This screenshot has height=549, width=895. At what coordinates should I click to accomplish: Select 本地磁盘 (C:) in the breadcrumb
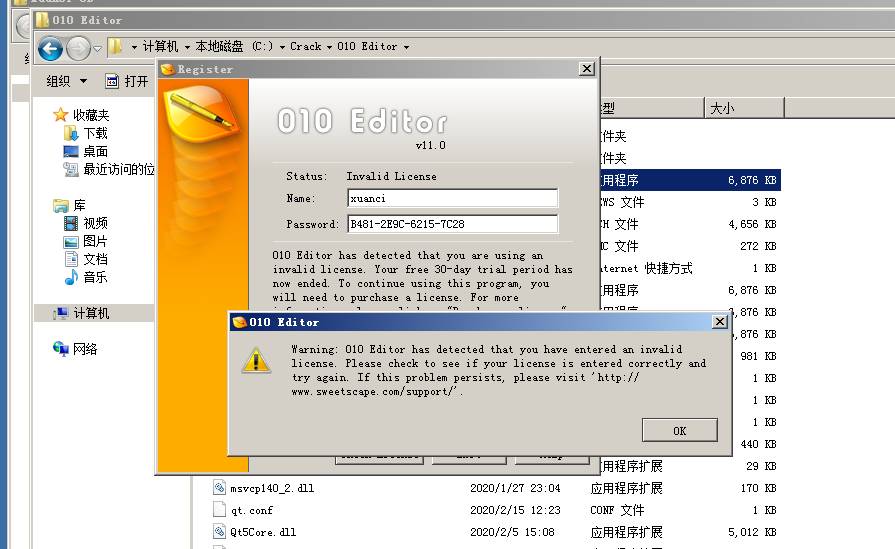point(234,46)
